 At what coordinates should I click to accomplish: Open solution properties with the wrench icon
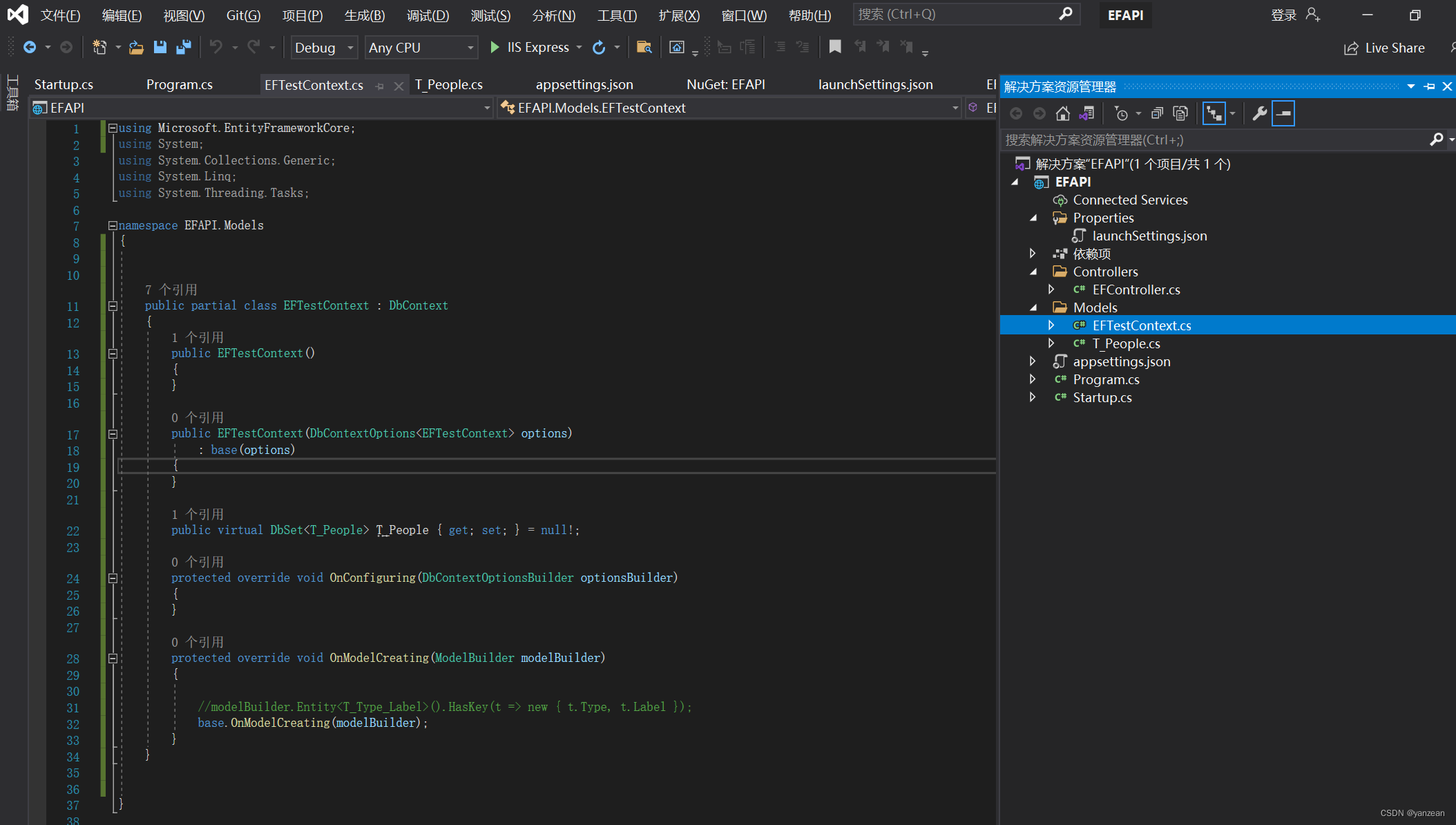[x=1259, y=113]
